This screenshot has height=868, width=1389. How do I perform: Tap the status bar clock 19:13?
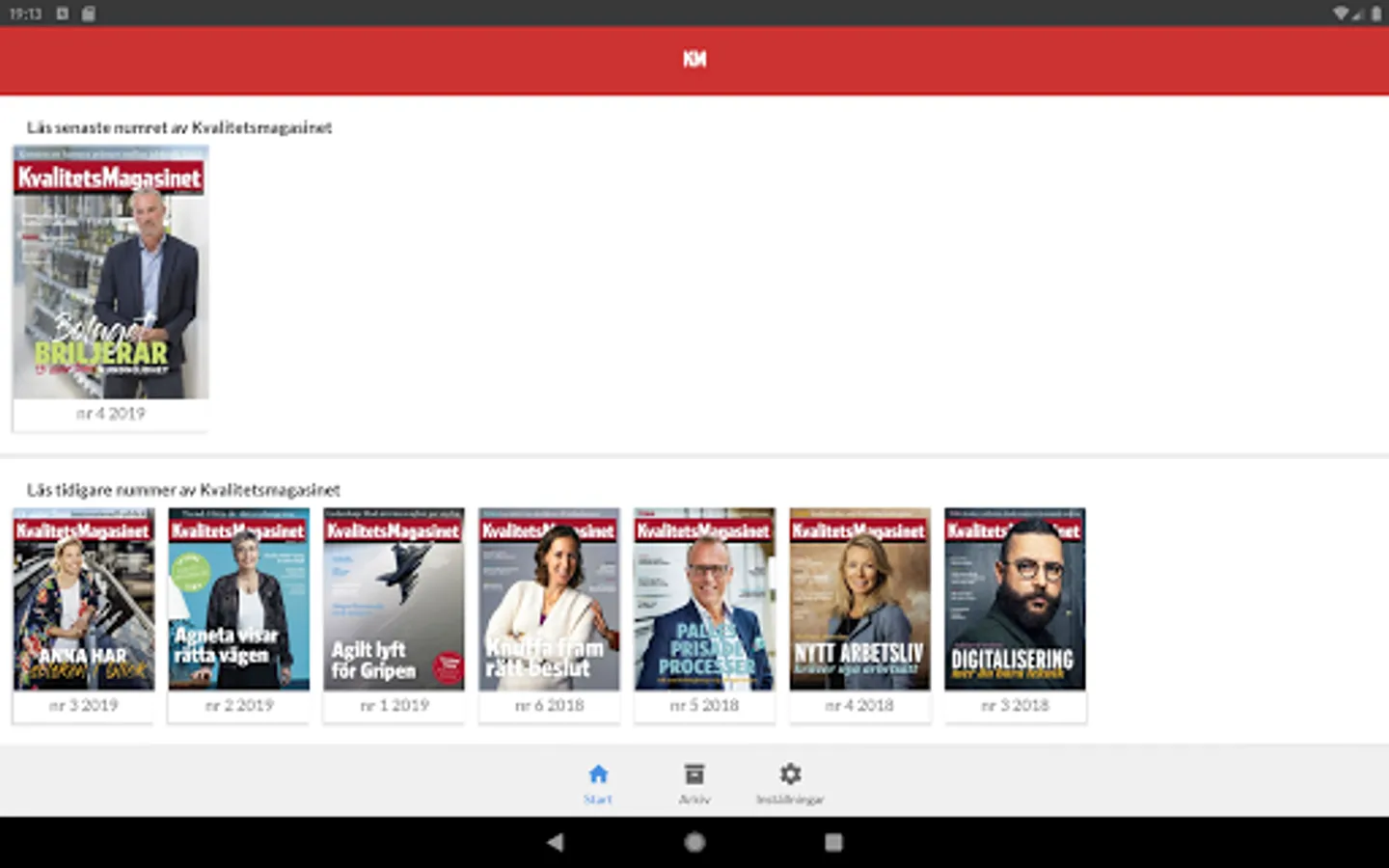[26, 14]
